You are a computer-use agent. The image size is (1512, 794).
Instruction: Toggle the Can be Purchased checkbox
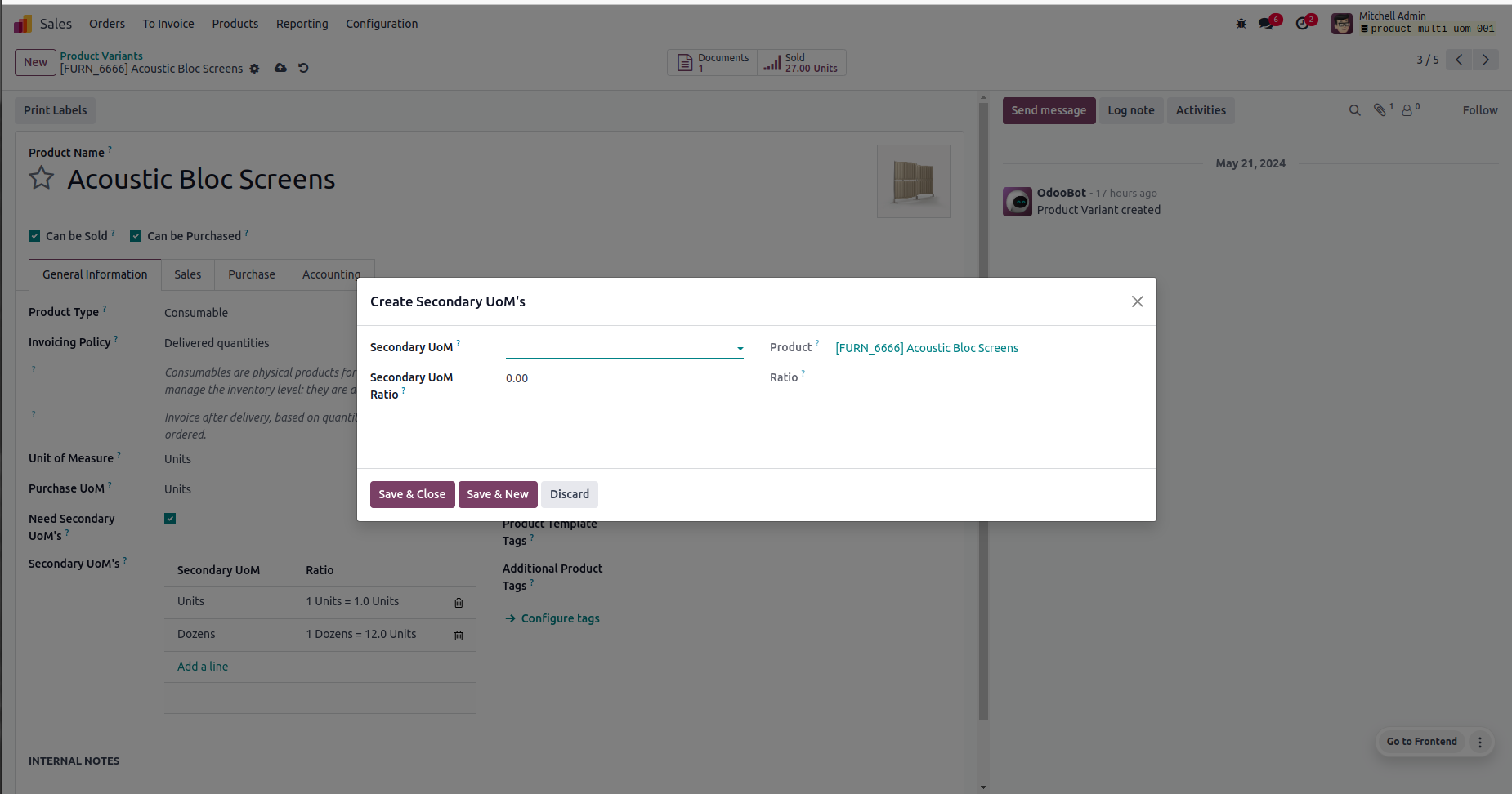(136, 236)
